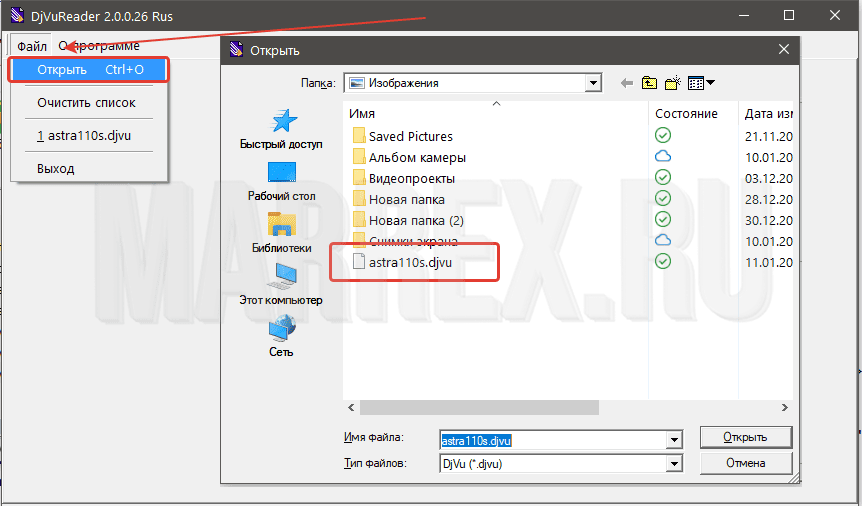Create new folder via toolbar icon

coord(673,83)
